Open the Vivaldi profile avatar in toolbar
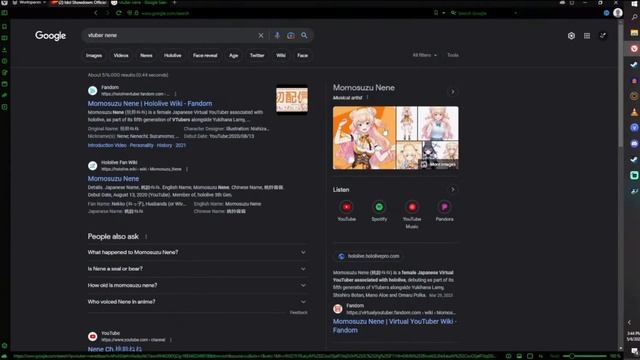The image size is (640, 360). (618, 13)
